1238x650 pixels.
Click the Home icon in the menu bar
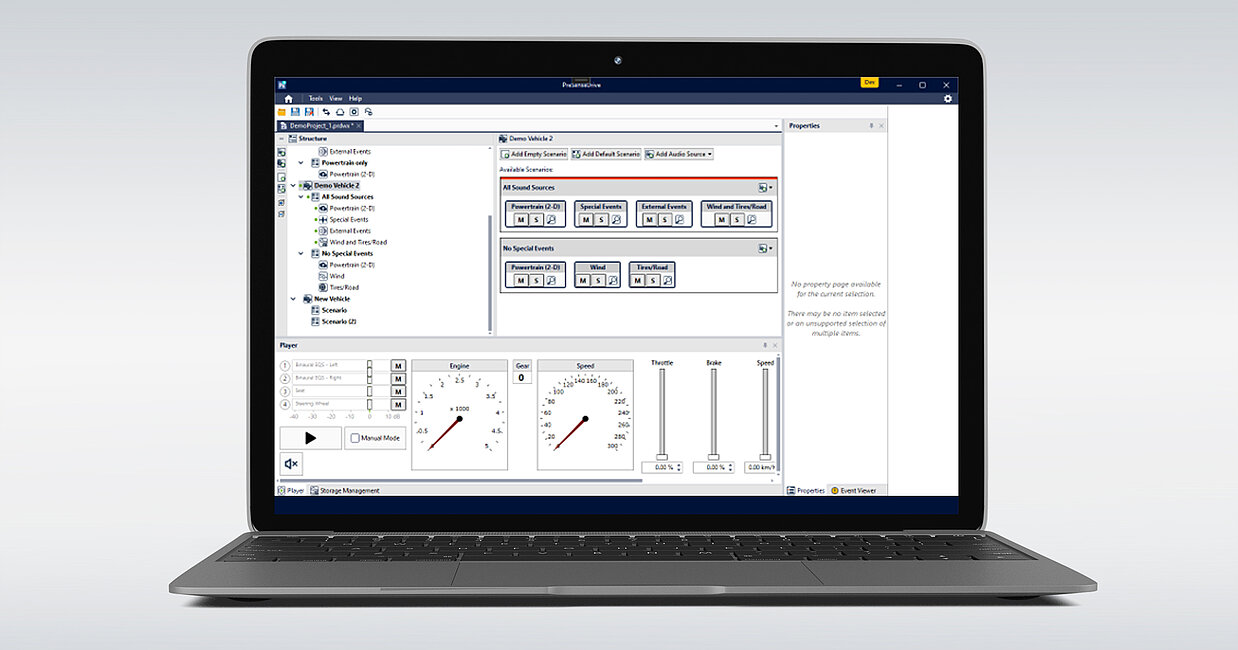[288, 99]
